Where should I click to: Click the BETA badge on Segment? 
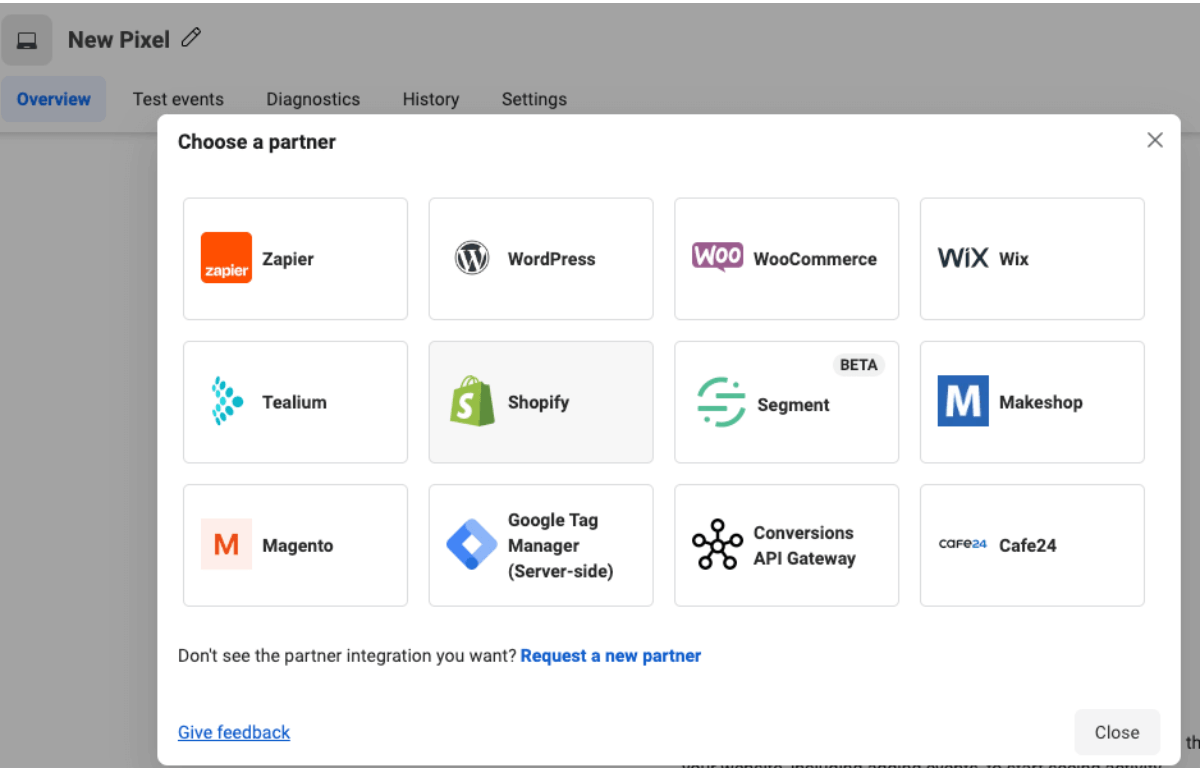(x=859, y=365)
